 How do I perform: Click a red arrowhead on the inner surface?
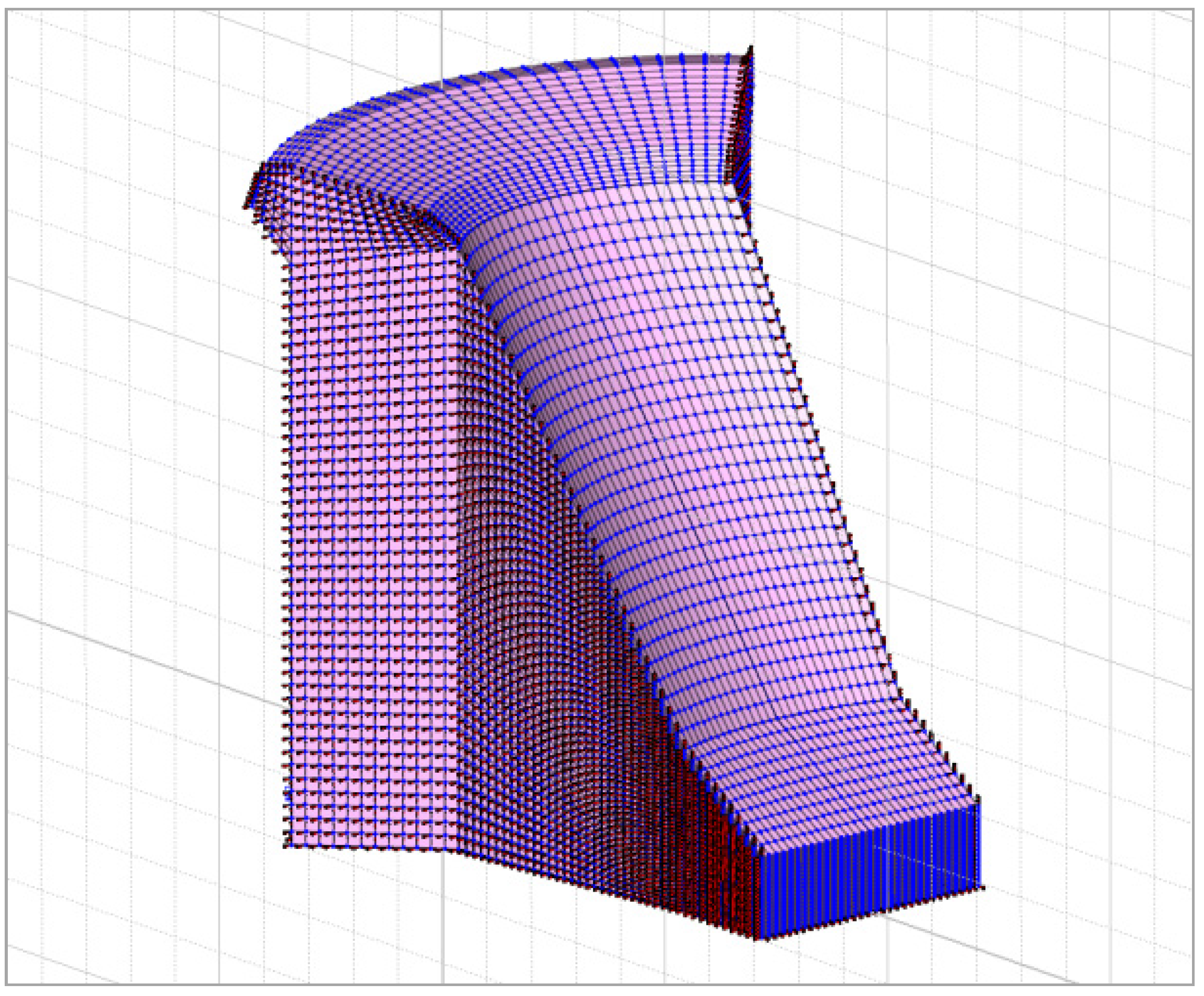point(573,630)
